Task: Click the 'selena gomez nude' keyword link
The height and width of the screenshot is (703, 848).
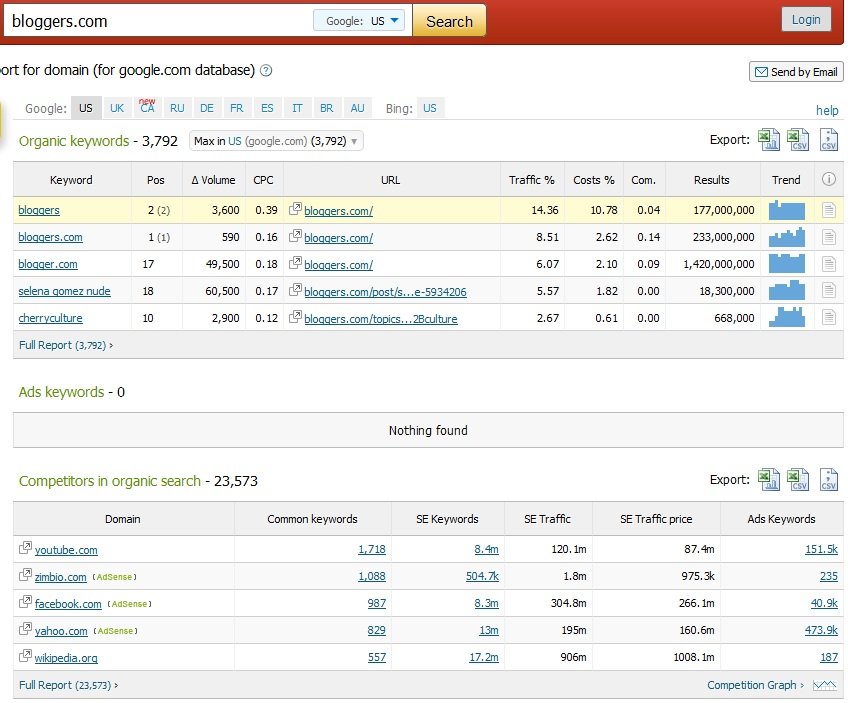Action: [x=64, y=291]
